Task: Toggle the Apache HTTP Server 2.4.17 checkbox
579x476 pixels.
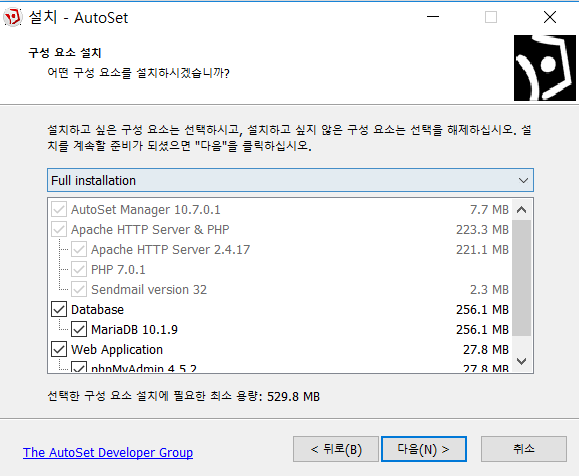Action: pos(79,249)
